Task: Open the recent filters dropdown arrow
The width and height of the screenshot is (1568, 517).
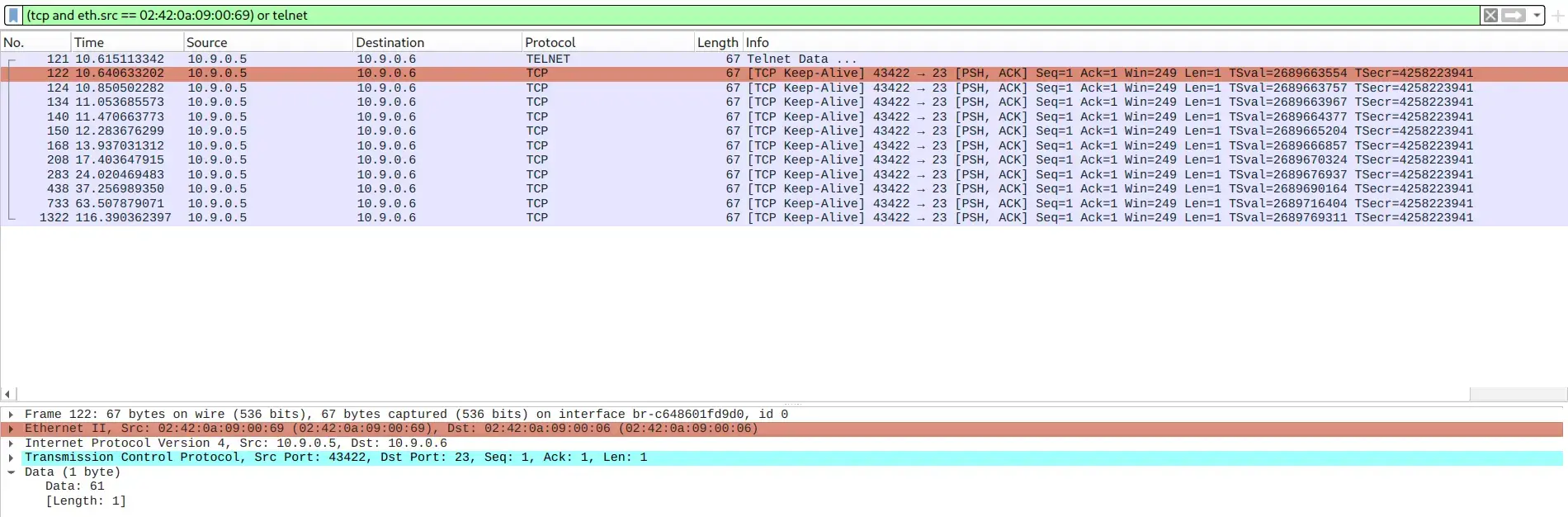Action: tap(1537, 15)
